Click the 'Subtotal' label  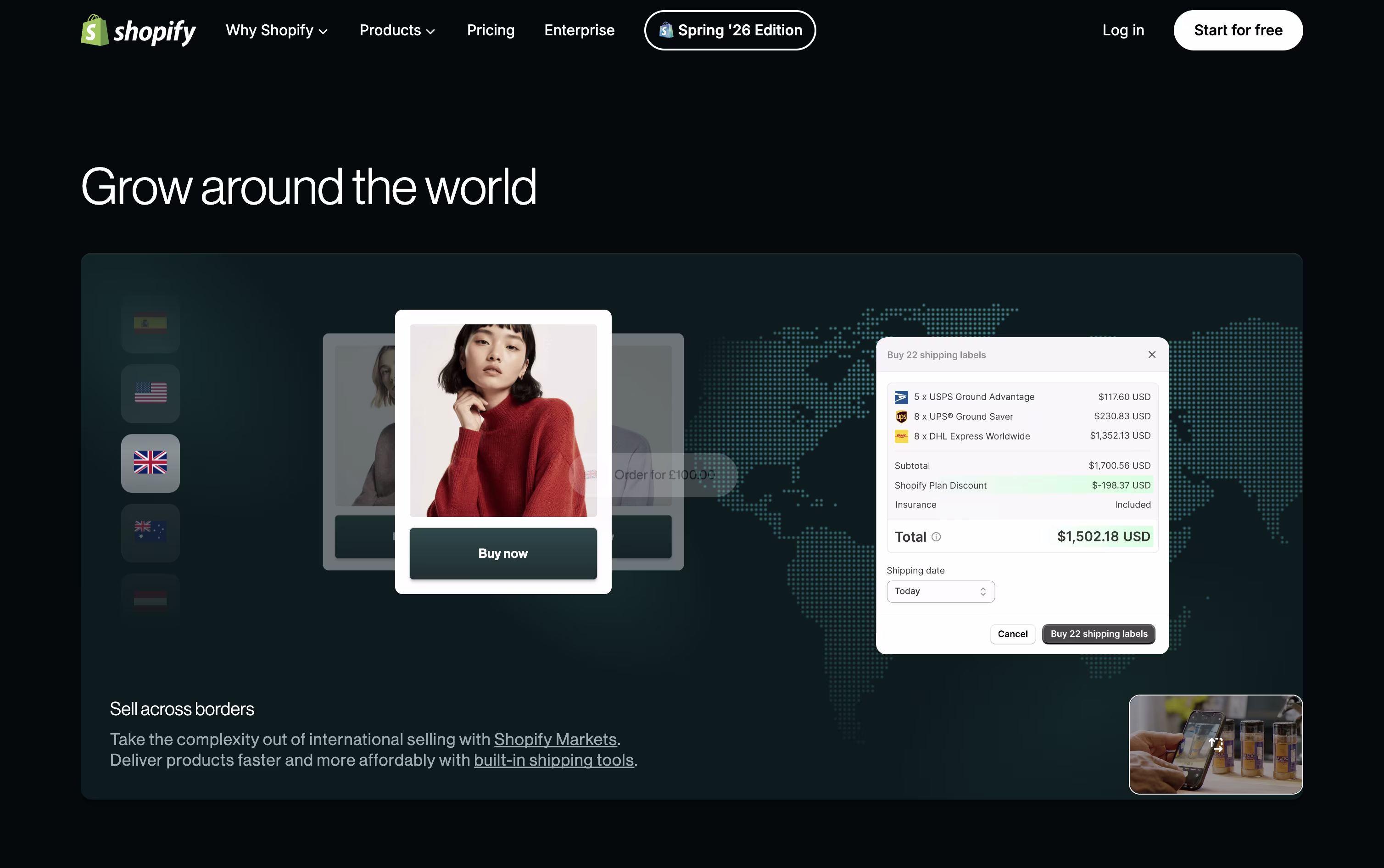[x=912, y=466]
